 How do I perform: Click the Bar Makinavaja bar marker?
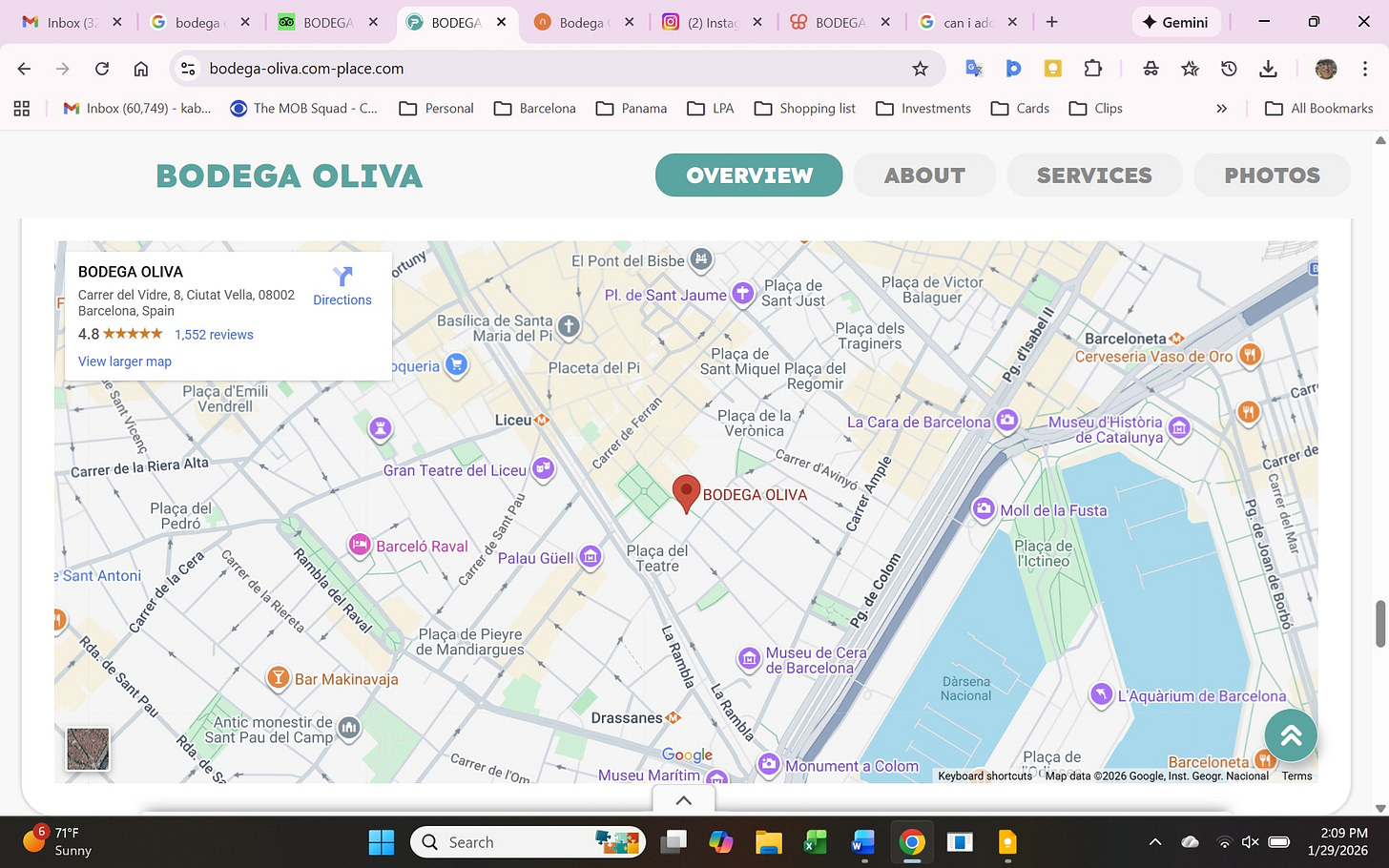278,678
